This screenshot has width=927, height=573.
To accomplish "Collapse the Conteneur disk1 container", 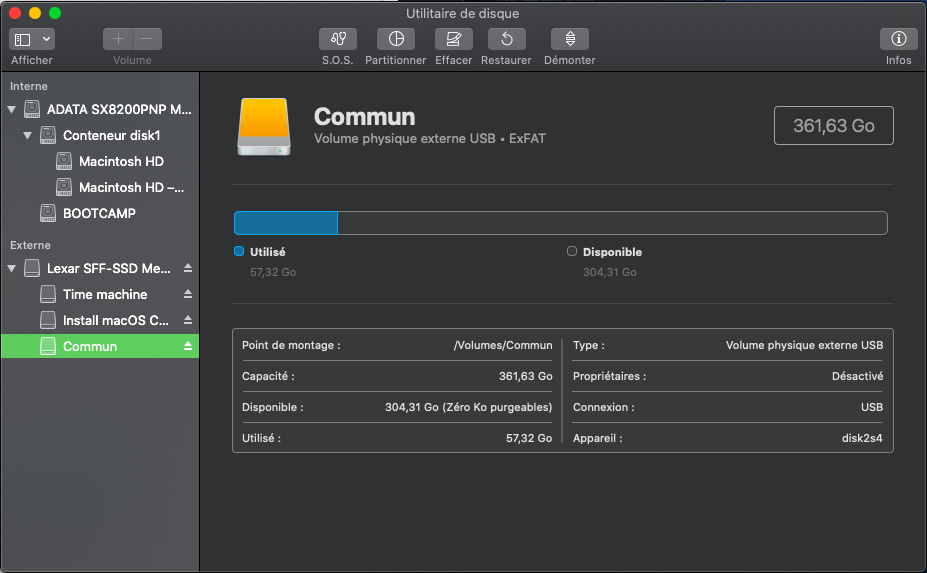I will pyautogui.click(x=28, y=135).
